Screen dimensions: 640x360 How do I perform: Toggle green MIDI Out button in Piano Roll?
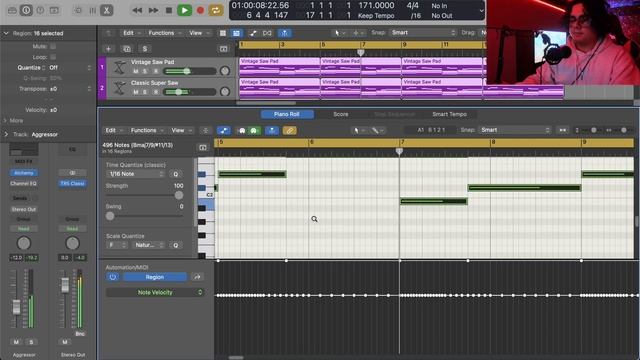click(x=254, y=131)
